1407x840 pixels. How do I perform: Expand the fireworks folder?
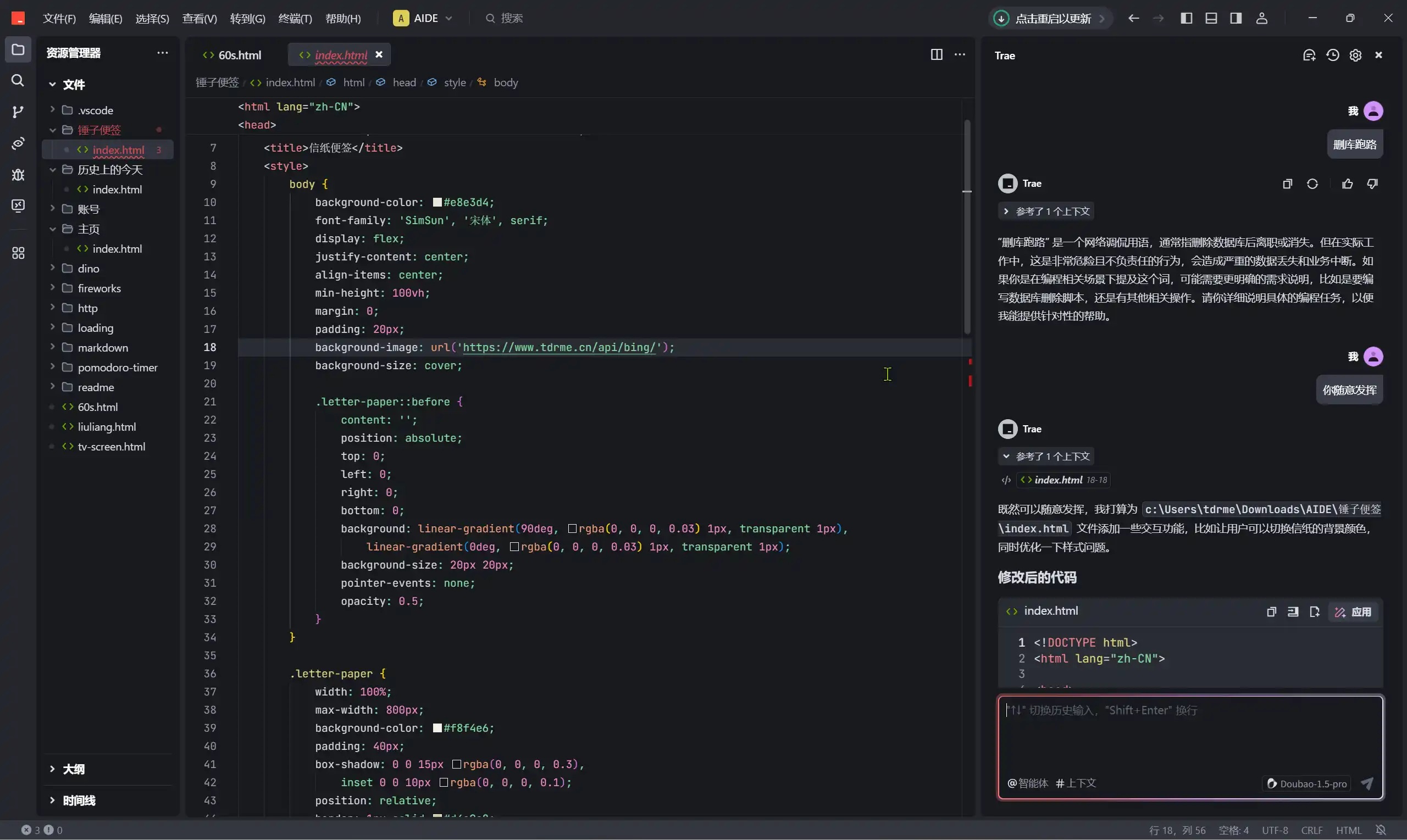[x=99, y=288]
